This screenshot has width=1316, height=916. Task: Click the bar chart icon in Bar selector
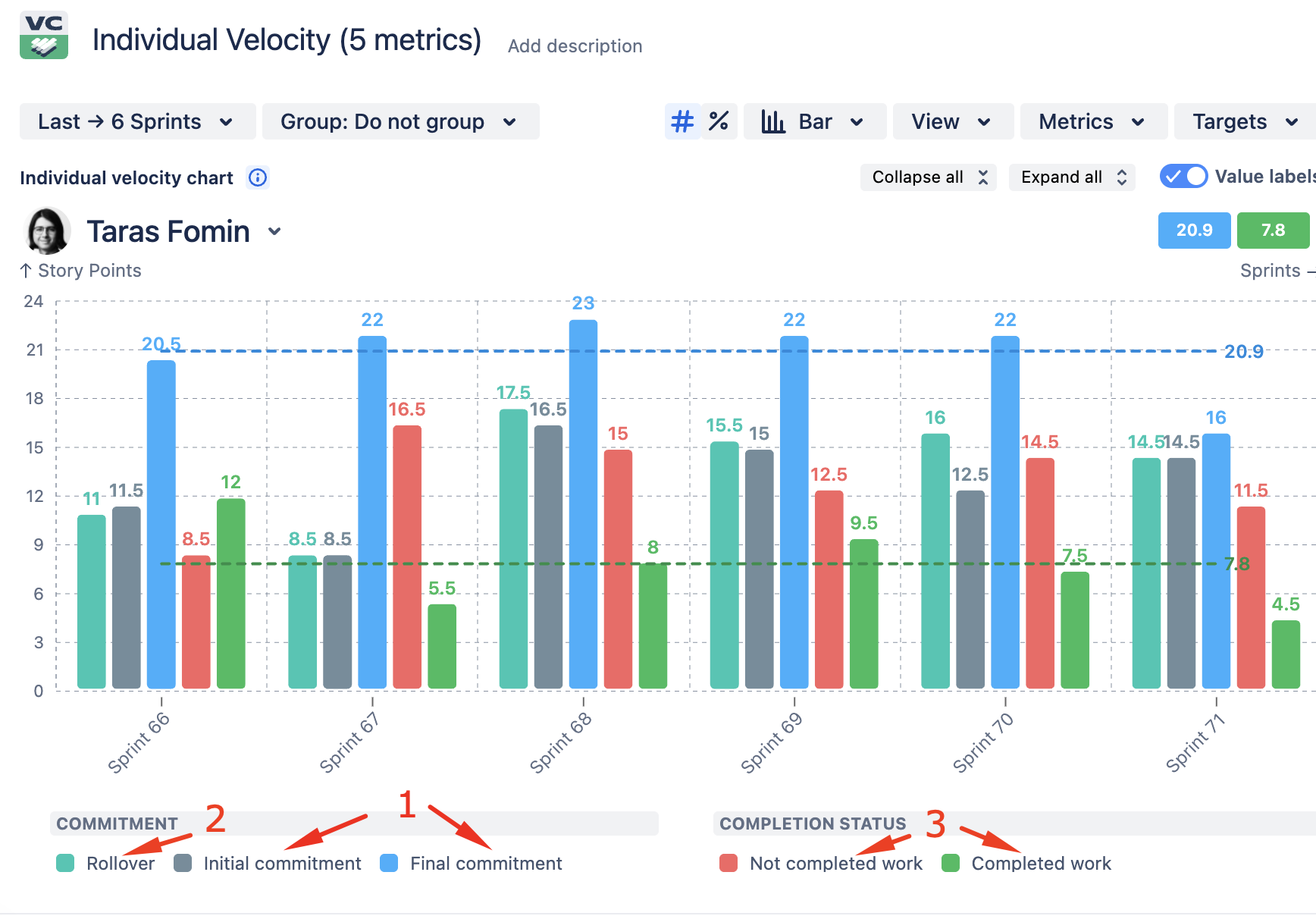click(x=772, y=121)
